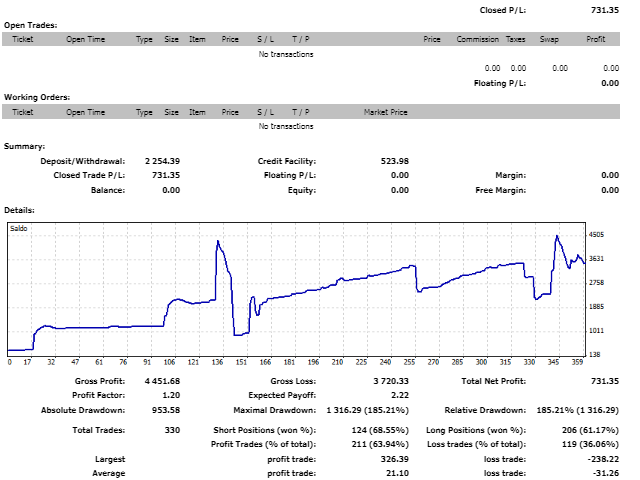This screenshot has width=640, height=480.
Task: Click the Ticket column header in Open Trades
Action: pos(22,39)
